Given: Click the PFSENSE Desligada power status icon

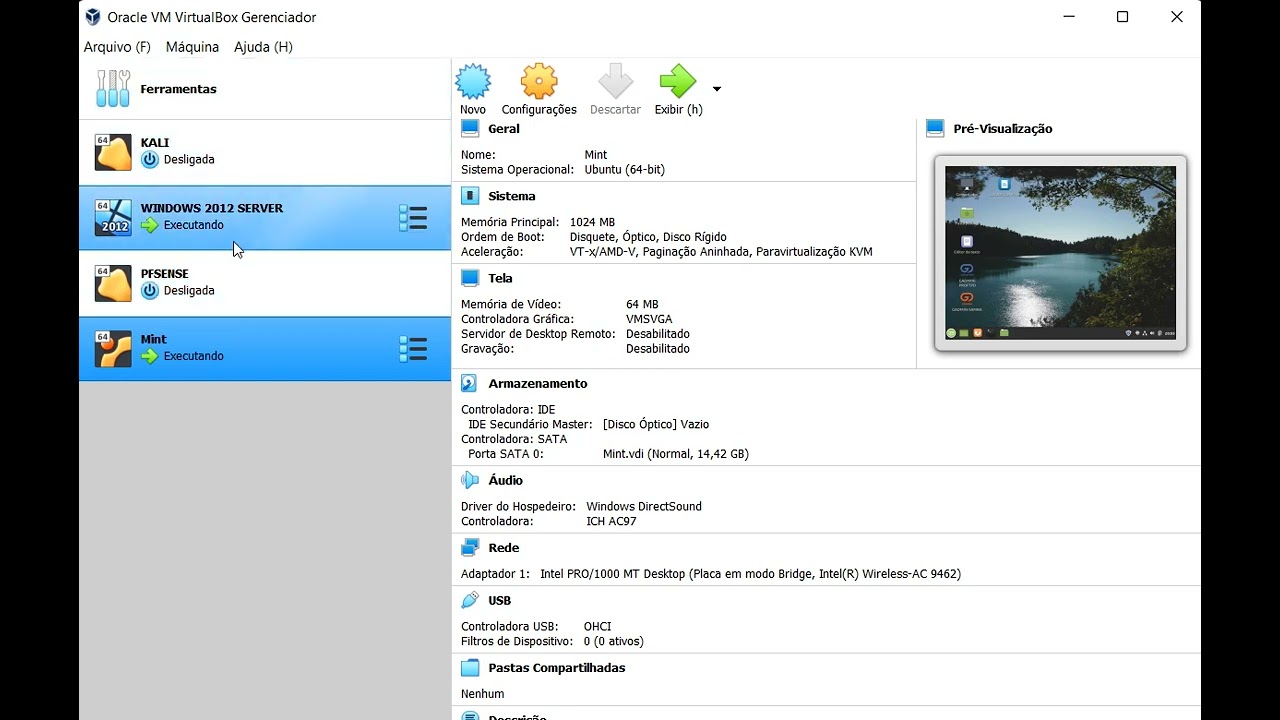Looking at the screenshot, I should click(x=150, y=290).
